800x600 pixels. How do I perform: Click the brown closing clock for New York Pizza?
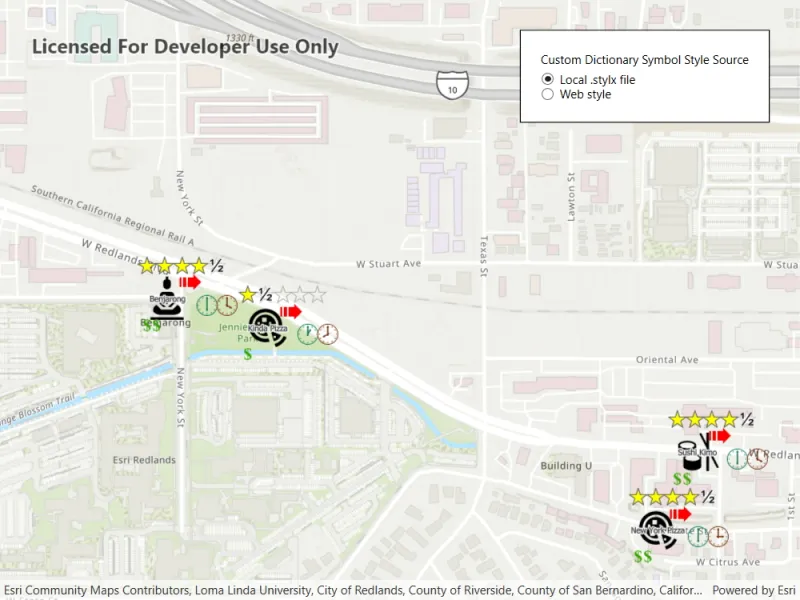[718, 536]
